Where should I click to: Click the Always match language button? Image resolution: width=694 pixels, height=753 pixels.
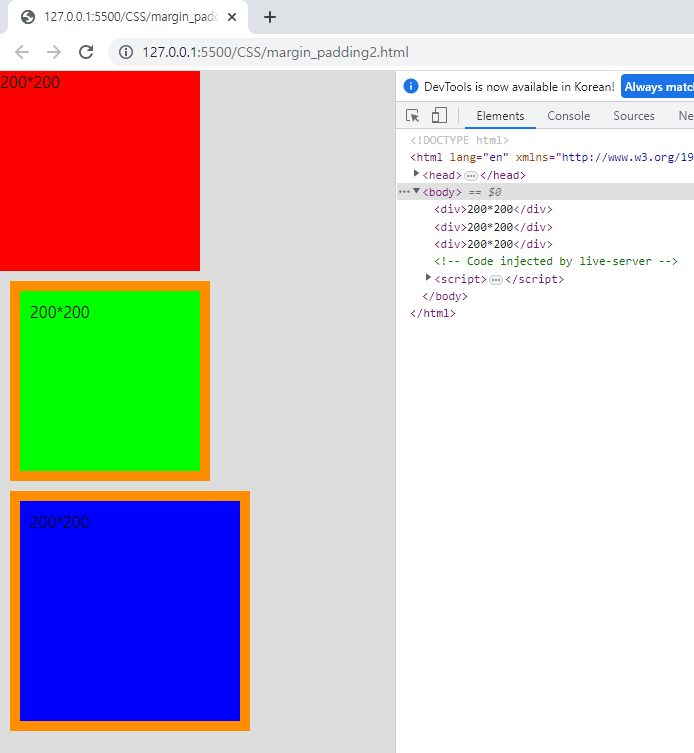click(x=657, y=86)
